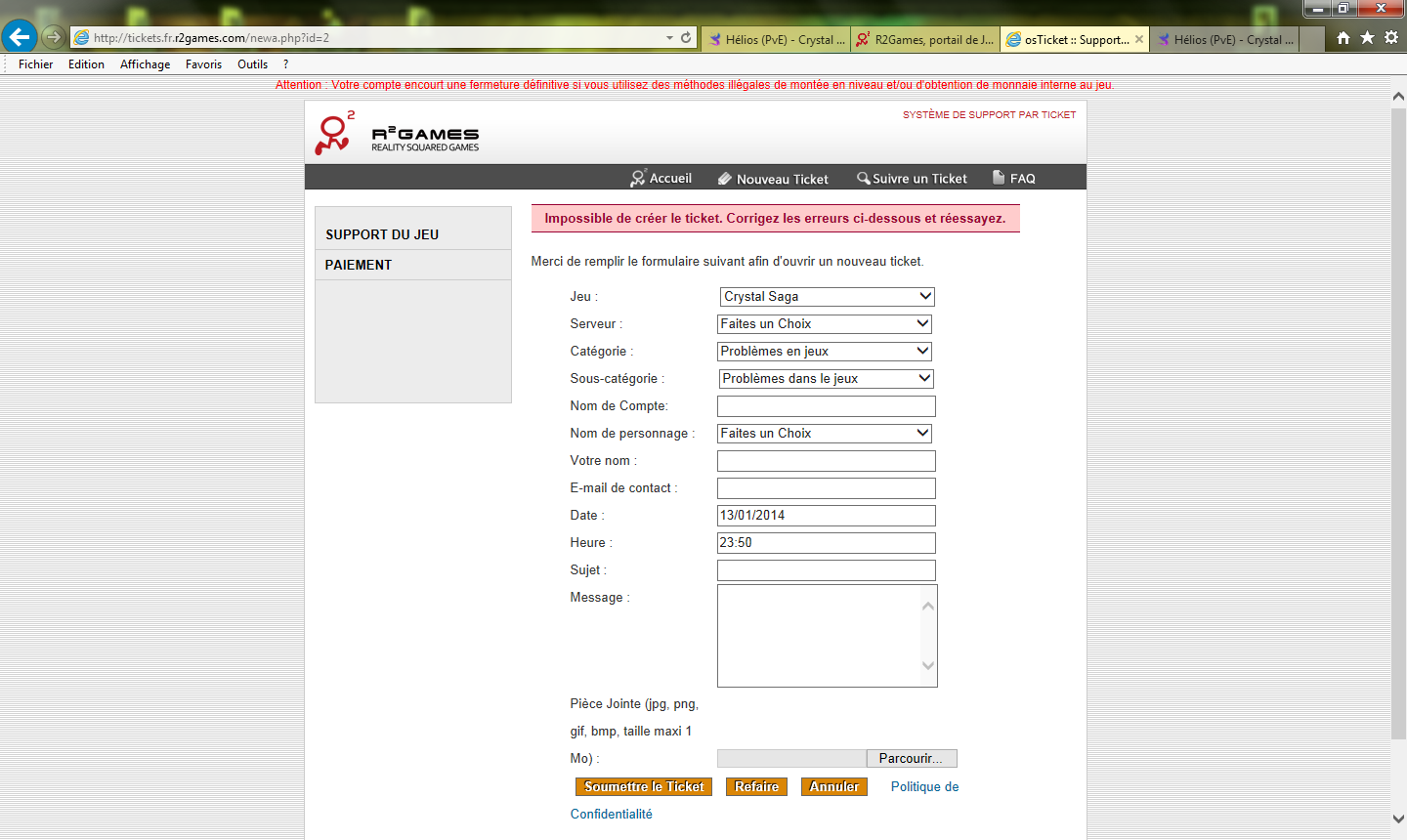Viewport: 1407px width, 840px height.
Task: Click the R2Games logo
Action: tap(397, 135)
